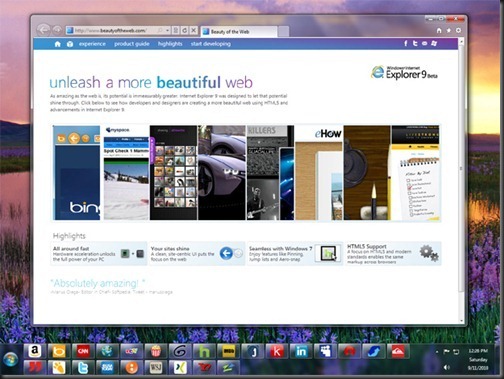Image resolution: width=504 pixels, height=379 pixels.
Task: Launch the WSJ pinned taskbar icon
Action: 155,368
